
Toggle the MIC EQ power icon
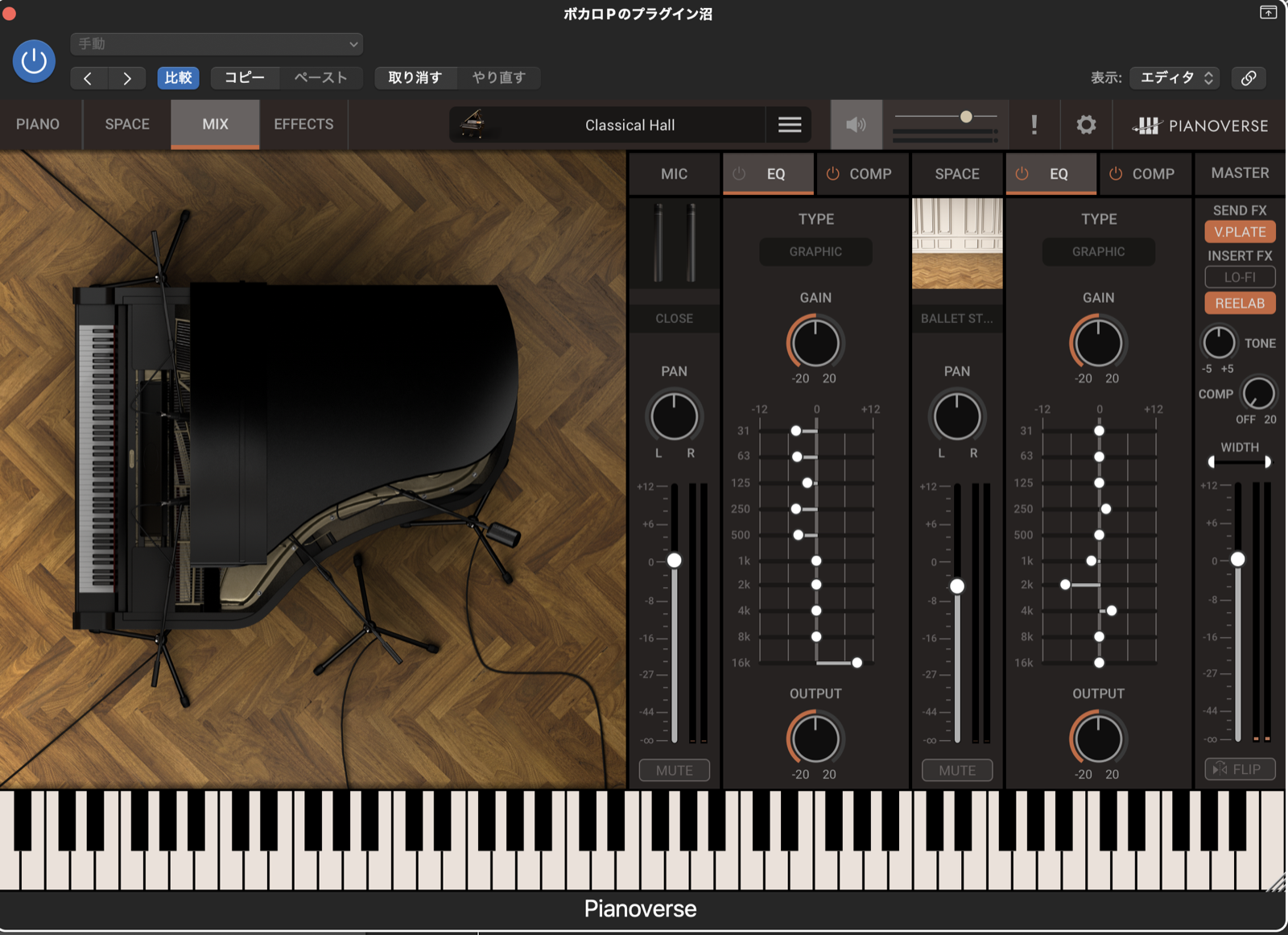tap(739, 174)
